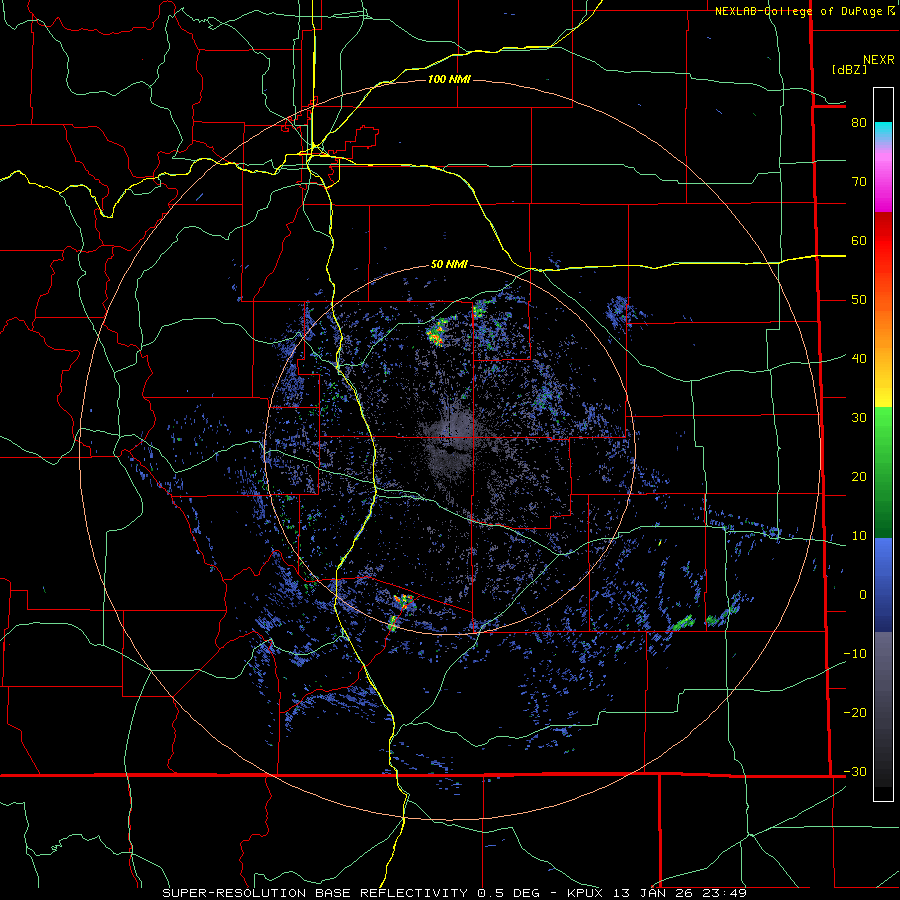Click the 30 value on the dBZ scale
900x900 pixels.
coord(859,417)
